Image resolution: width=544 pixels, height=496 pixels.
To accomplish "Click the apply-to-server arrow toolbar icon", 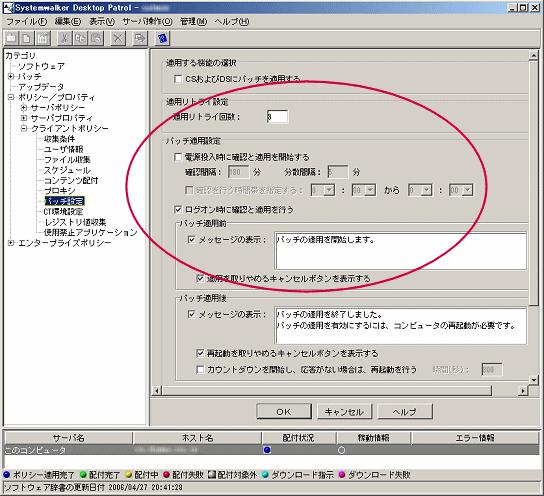I will point(140,38).
